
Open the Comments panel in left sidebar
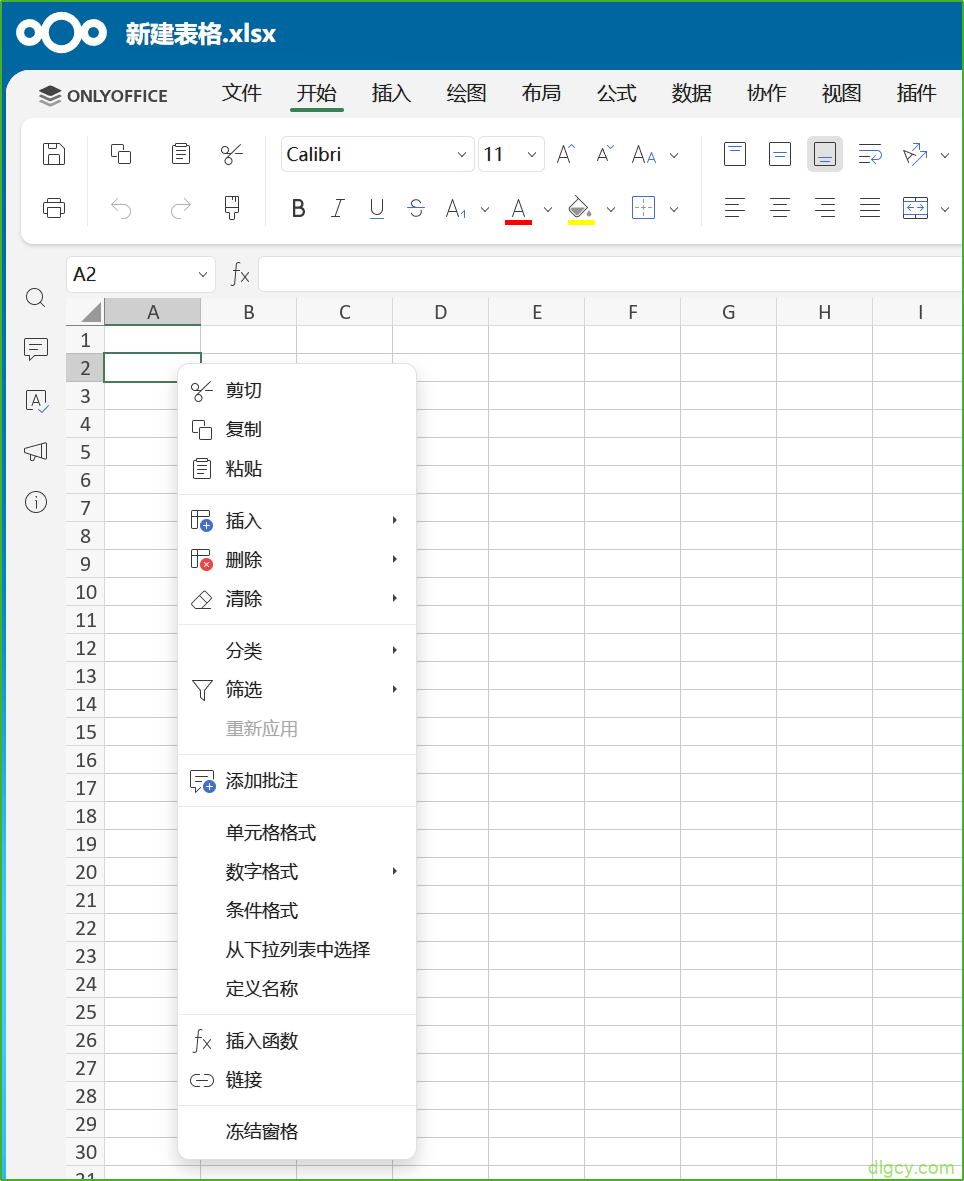[35, 349]
